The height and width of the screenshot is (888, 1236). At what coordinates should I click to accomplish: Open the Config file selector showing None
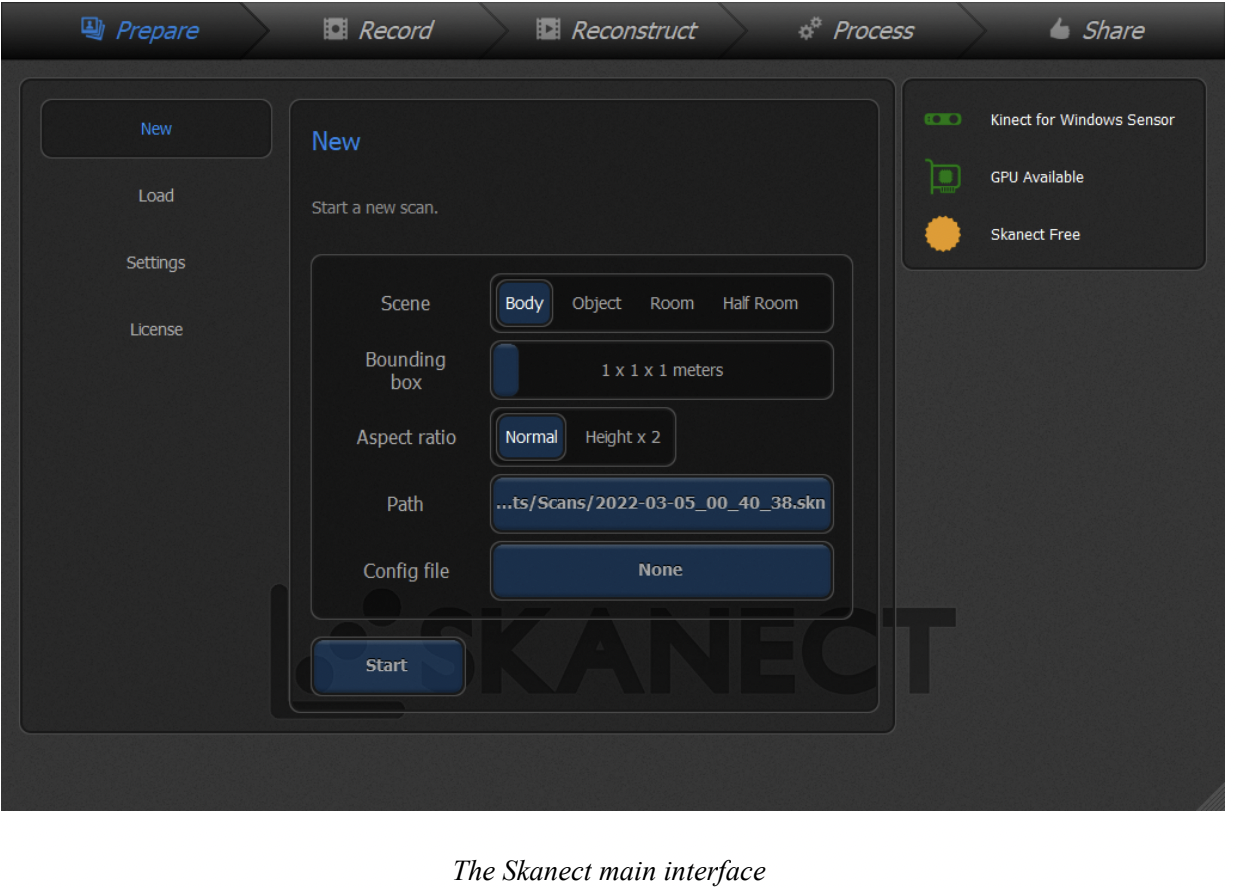click(x=661, y=570)
